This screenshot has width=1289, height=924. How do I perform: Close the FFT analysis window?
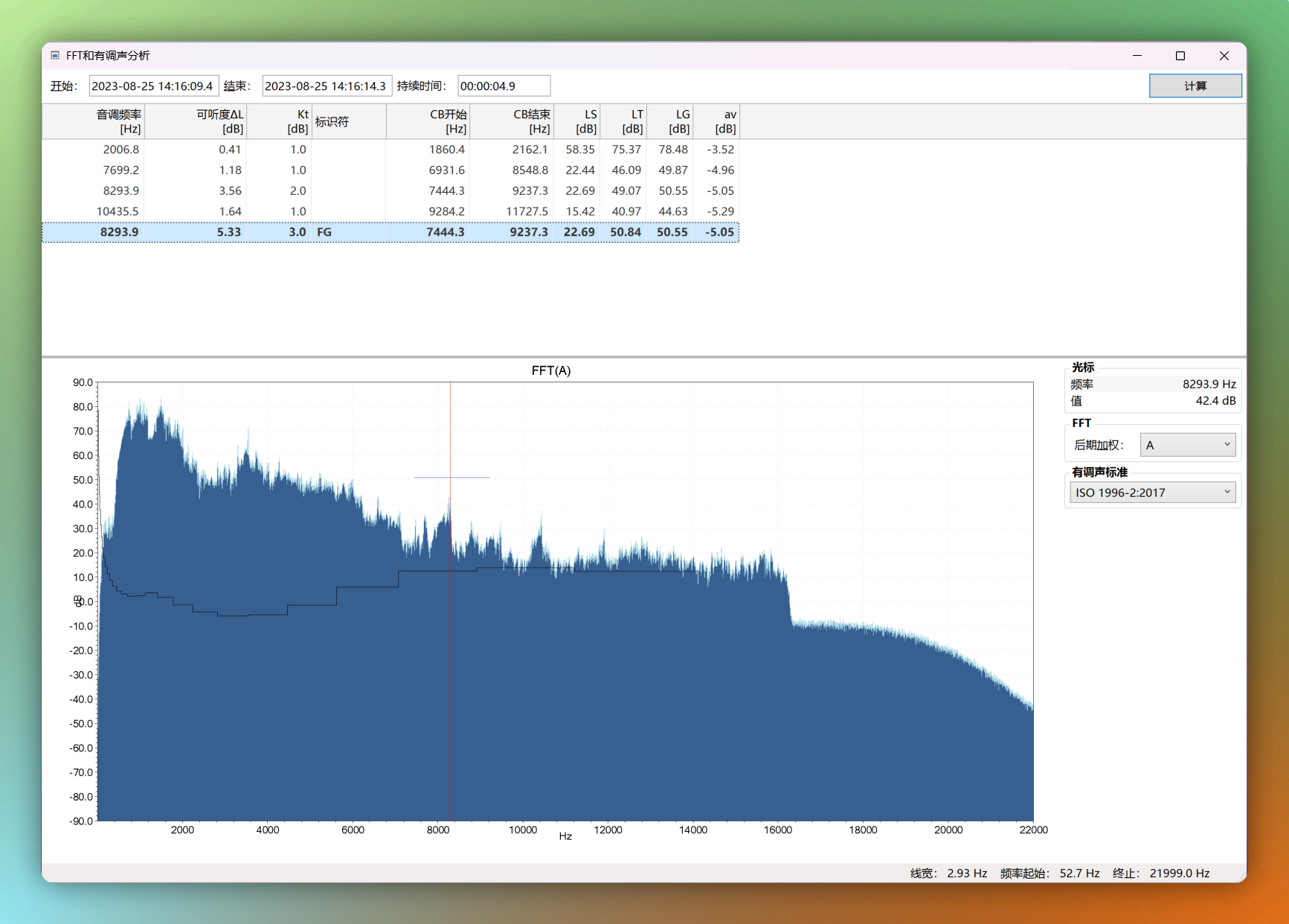tap(1224, 56)
